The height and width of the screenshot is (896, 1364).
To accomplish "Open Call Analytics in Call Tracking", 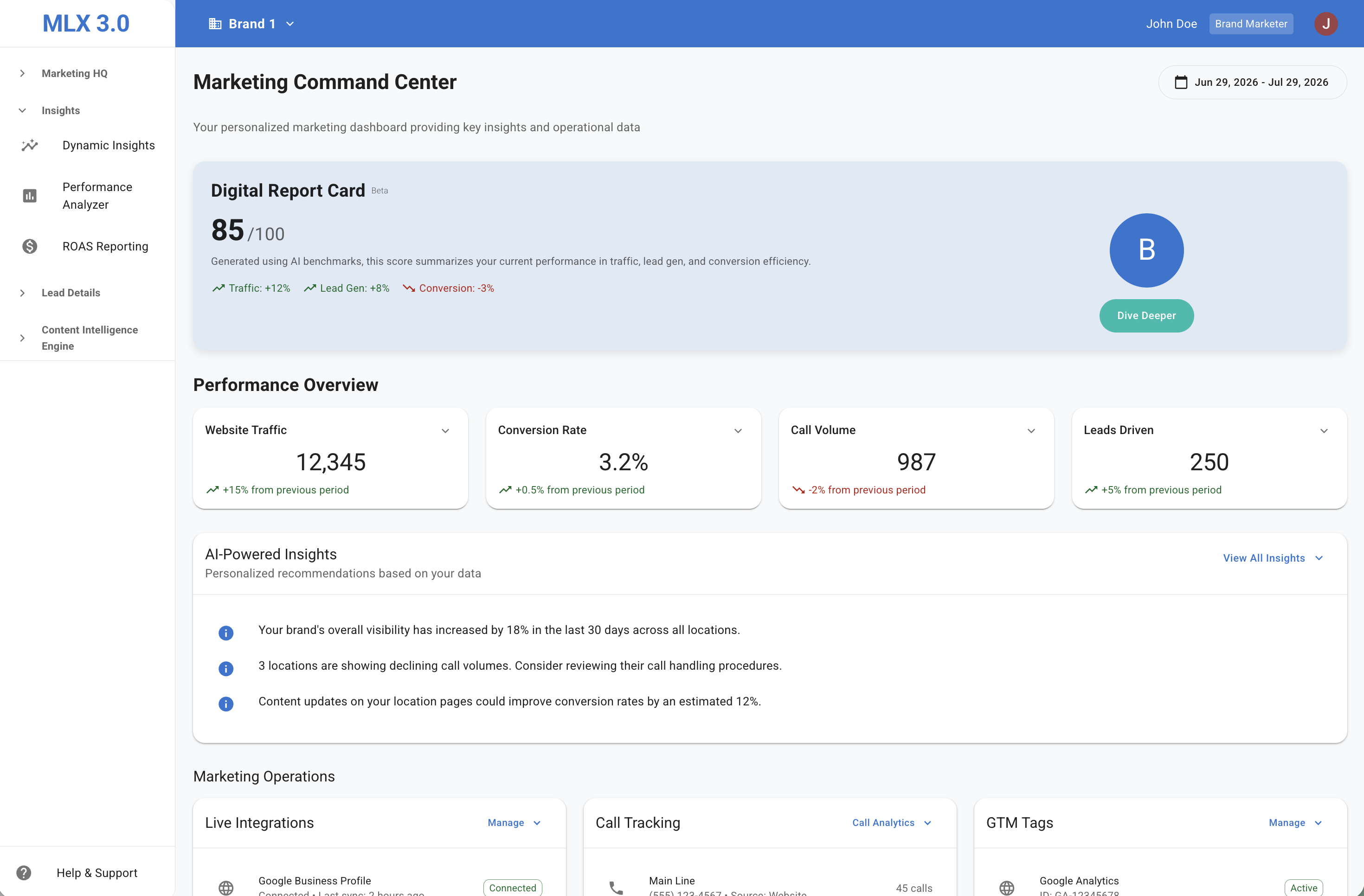I will [x=892, y=823].
